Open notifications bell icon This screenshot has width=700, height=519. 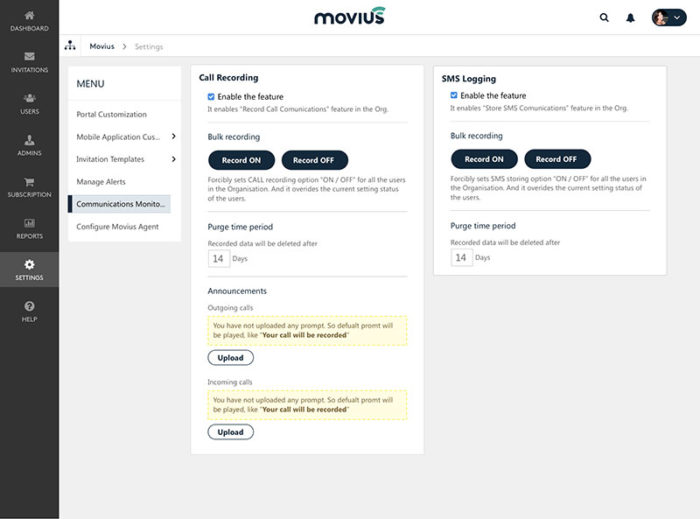click(631, 17)
